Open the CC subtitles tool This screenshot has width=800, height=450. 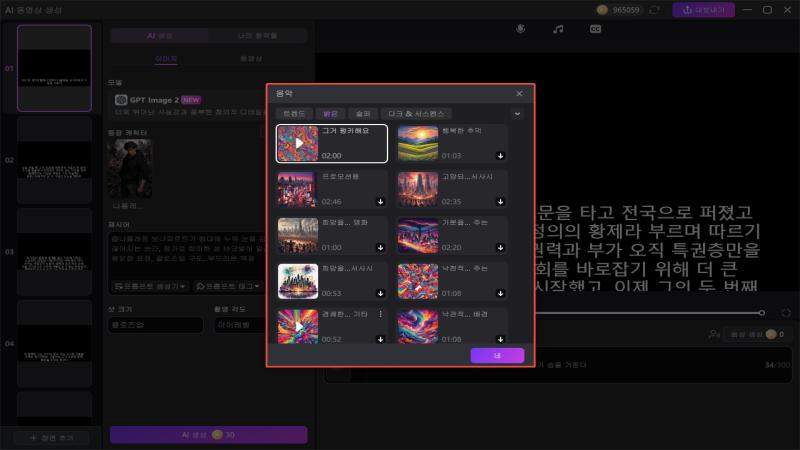tap(595, 29)
